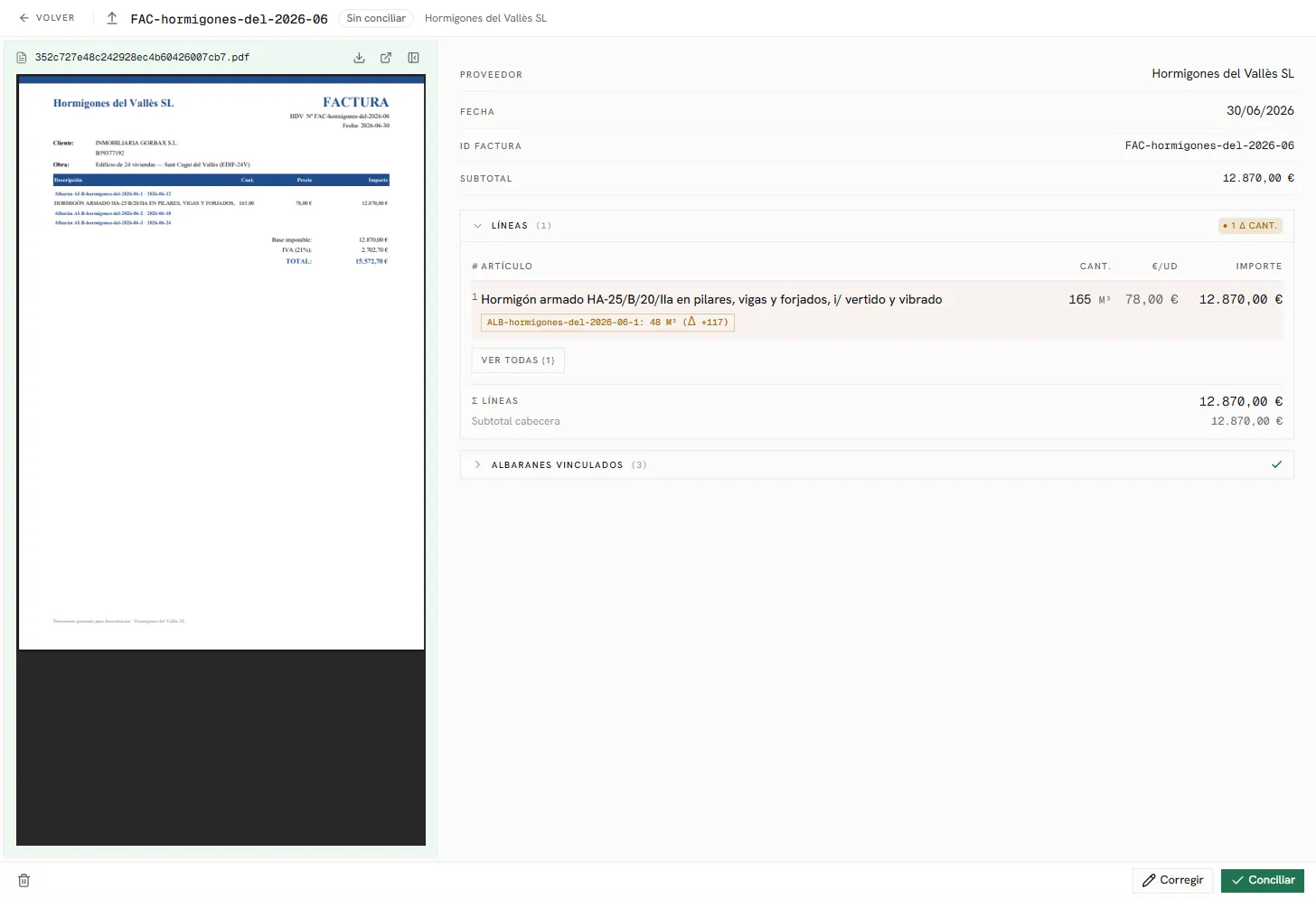Click the 1 Δ CANT. warning badge
This screenshot has height=899, width=1316.
(x=1250, y=226)
